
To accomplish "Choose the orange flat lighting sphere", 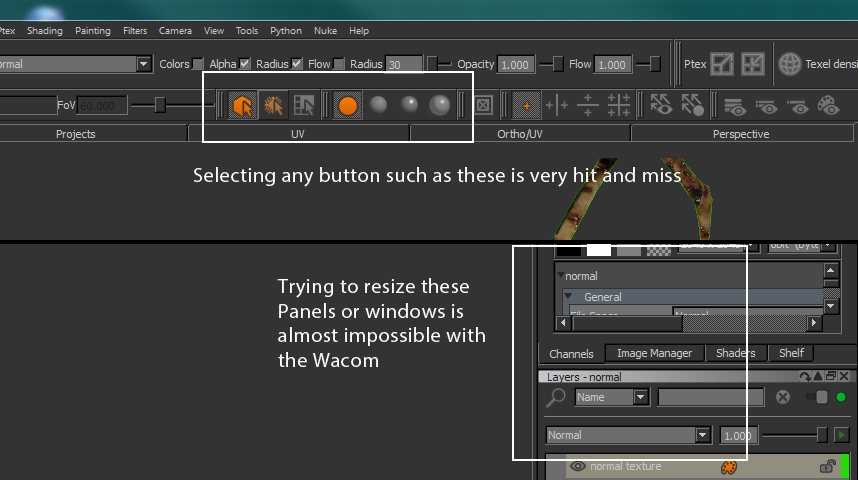I will pos(347,105).
